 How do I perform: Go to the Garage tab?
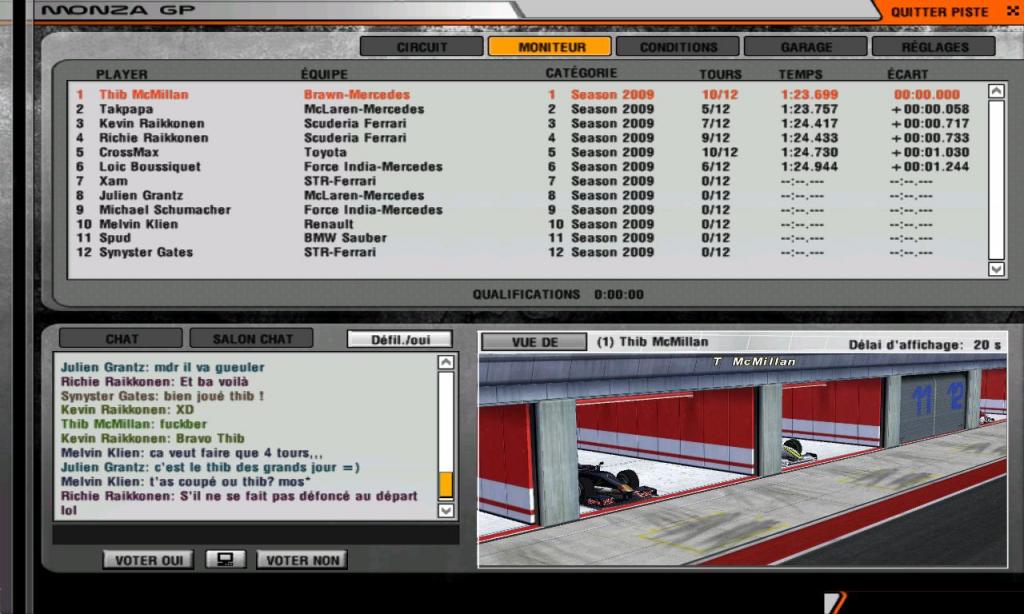pos(806,47)
